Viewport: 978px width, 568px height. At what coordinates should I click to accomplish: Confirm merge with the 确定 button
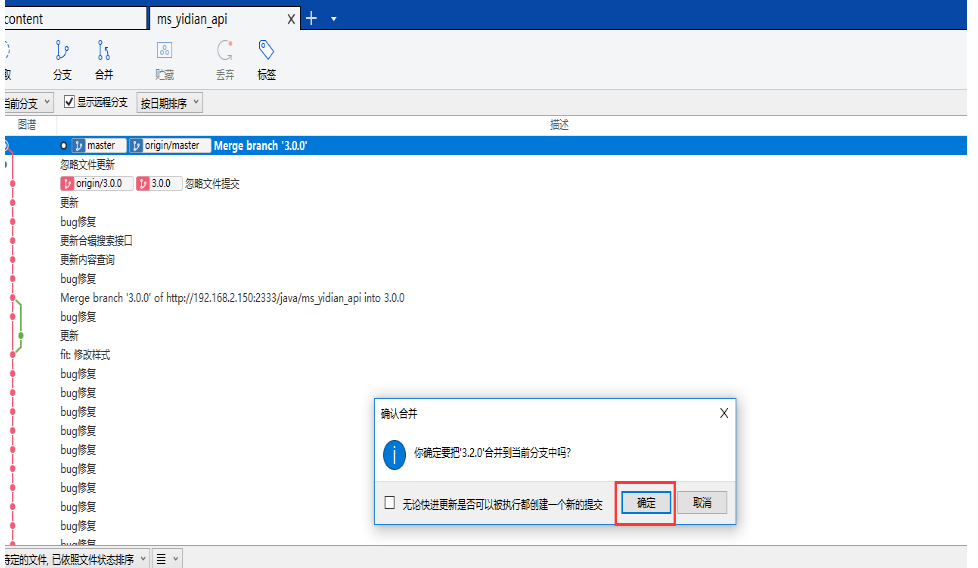click(x=646, y=503)
